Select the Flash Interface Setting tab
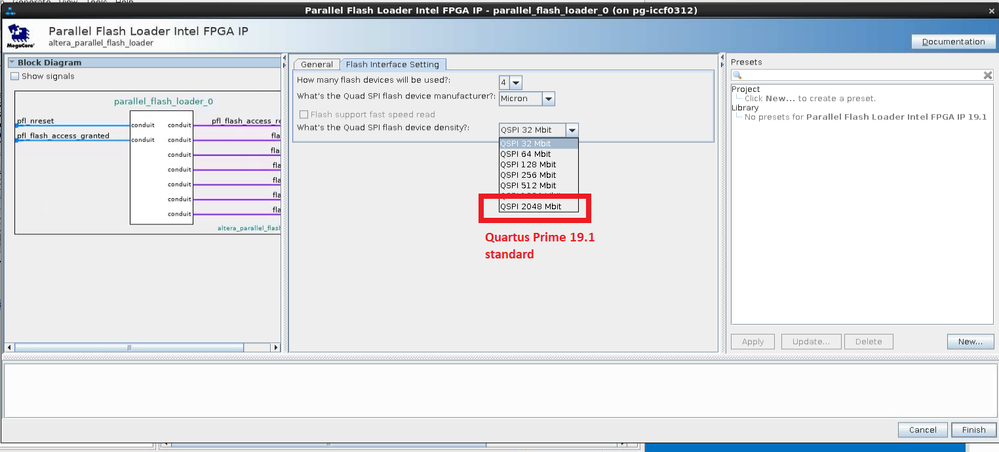 392,64
